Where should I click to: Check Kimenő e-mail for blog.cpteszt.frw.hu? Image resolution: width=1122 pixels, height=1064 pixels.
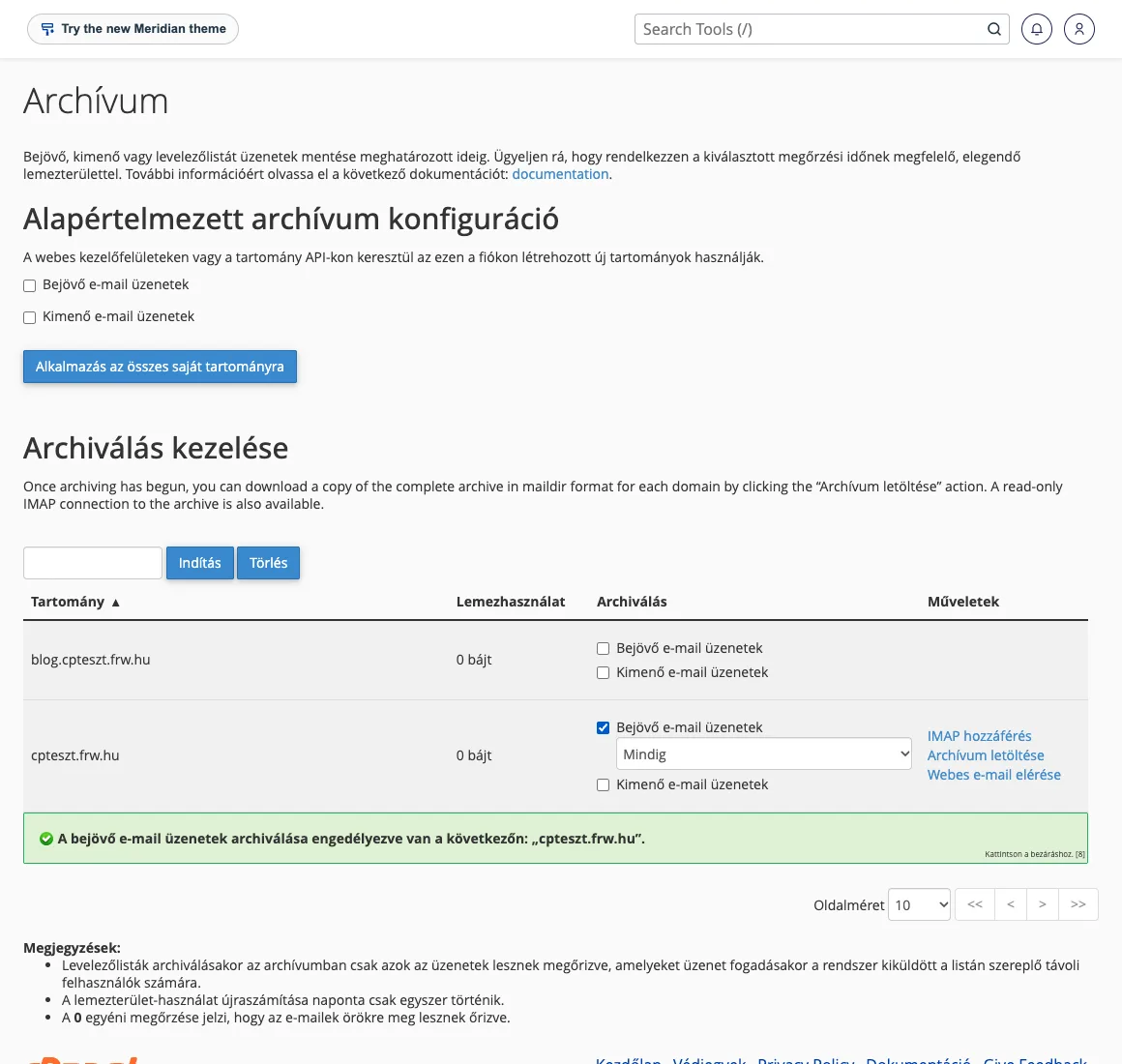[x=604, y=672]
